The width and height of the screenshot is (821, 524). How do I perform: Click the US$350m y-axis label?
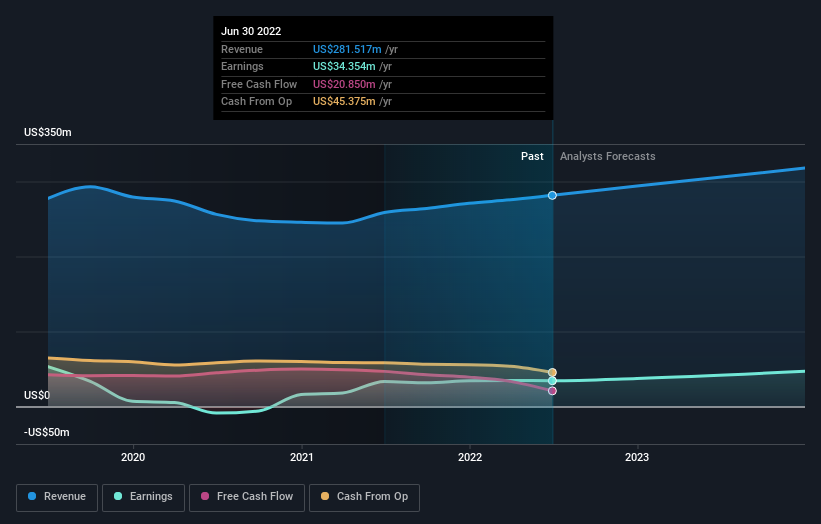48,132
